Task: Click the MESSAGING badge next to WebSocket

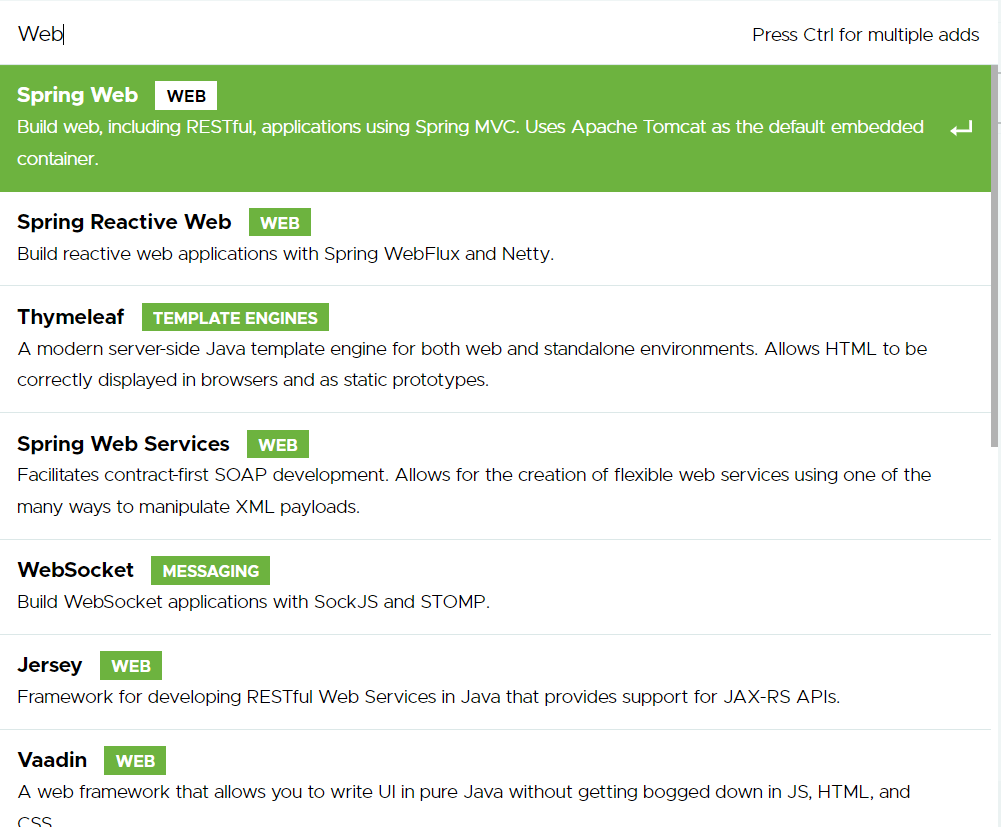Action: pos(210,570)
